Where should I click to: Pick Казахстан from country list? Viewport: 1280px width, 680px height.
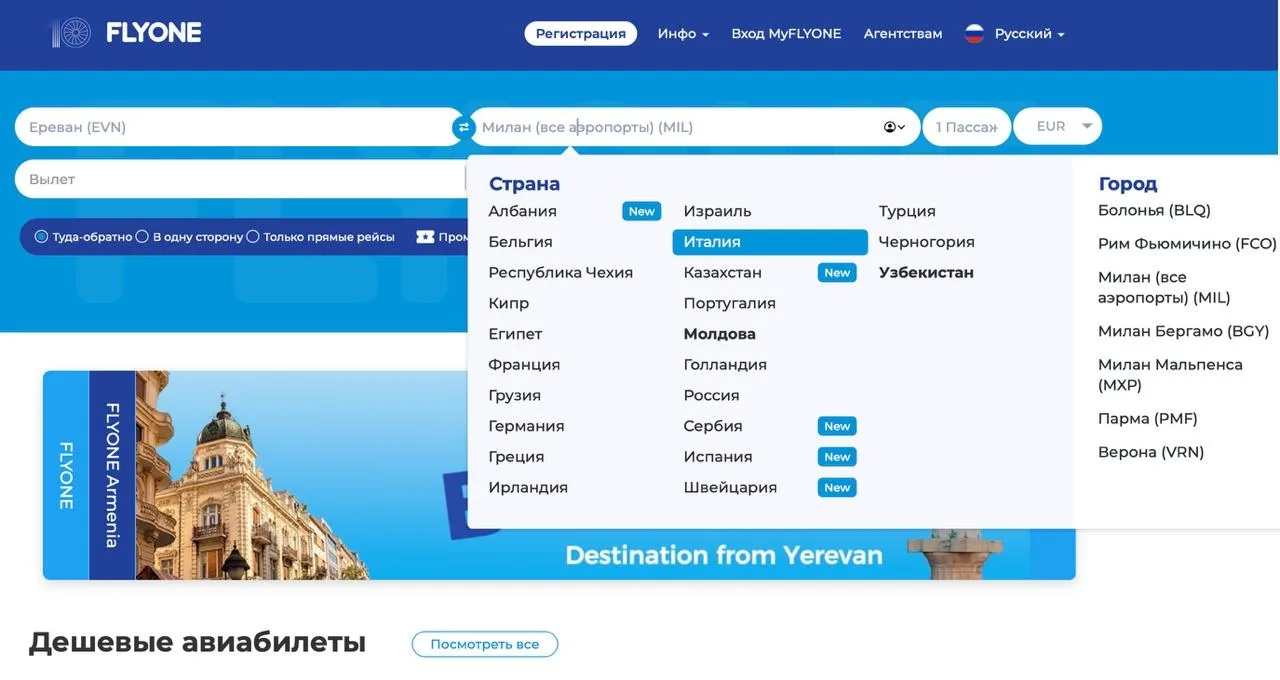722,273
